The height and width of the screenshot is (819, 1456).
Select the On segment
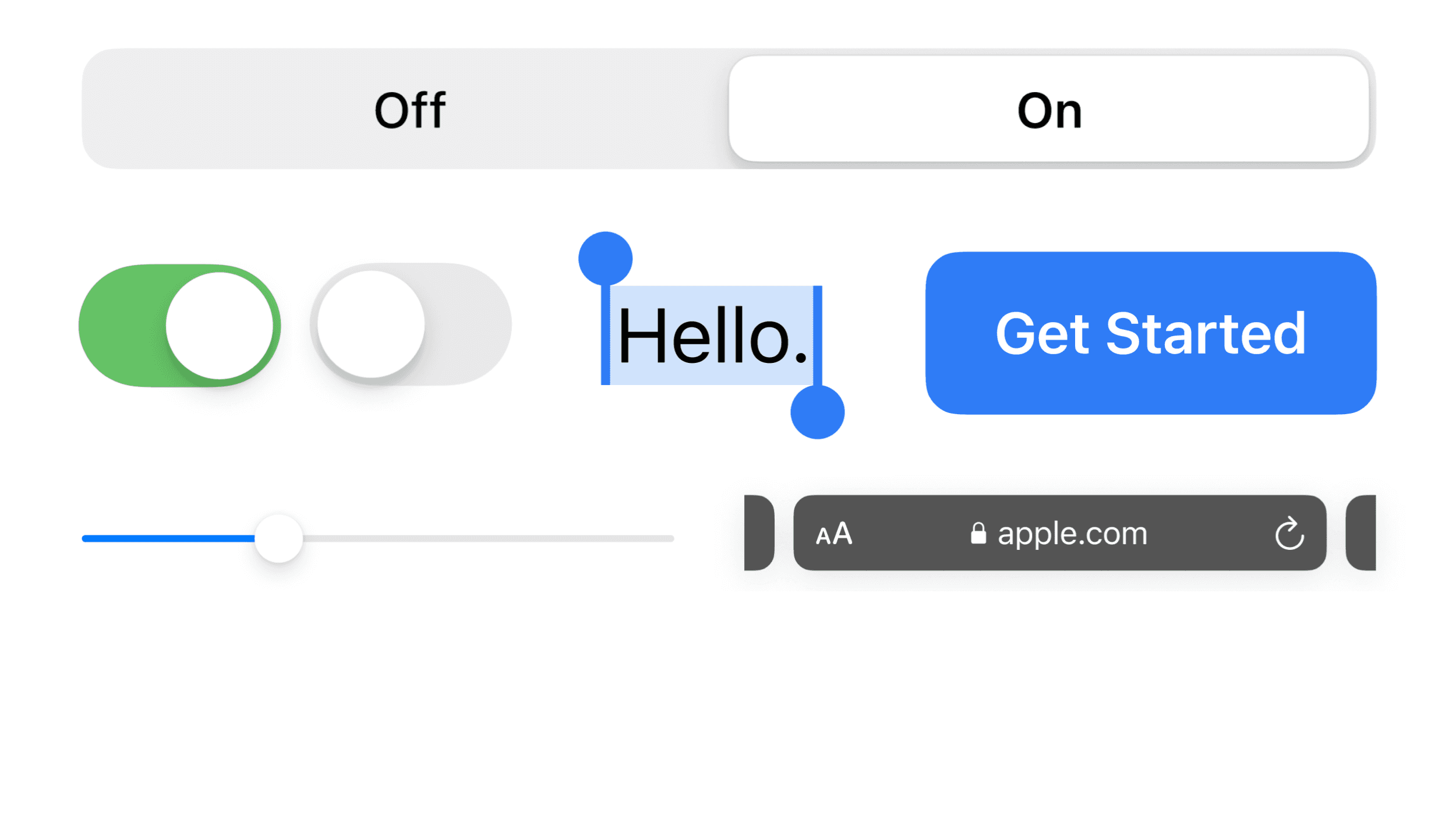(x=1048, y=110)
